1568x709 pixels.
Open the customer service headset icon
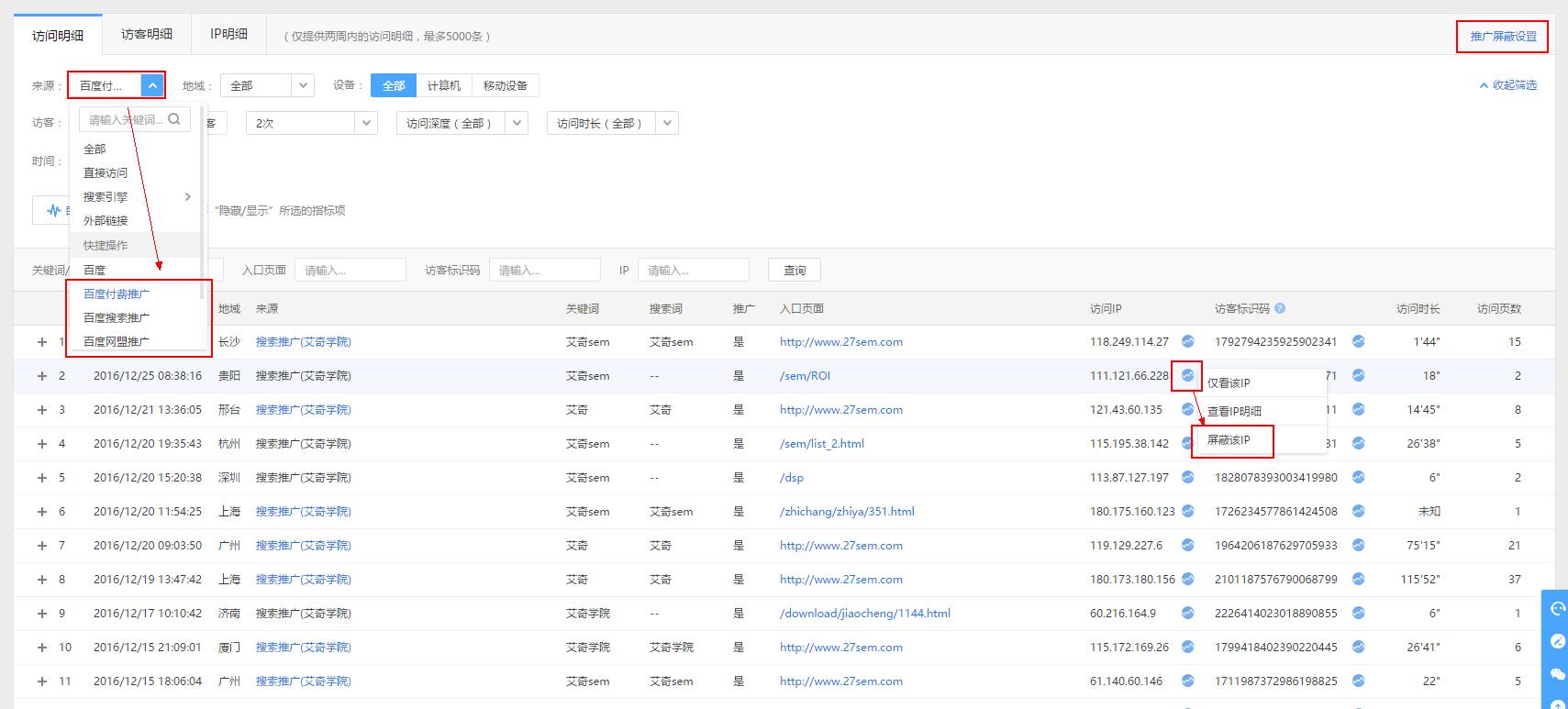click(1557, 609)
